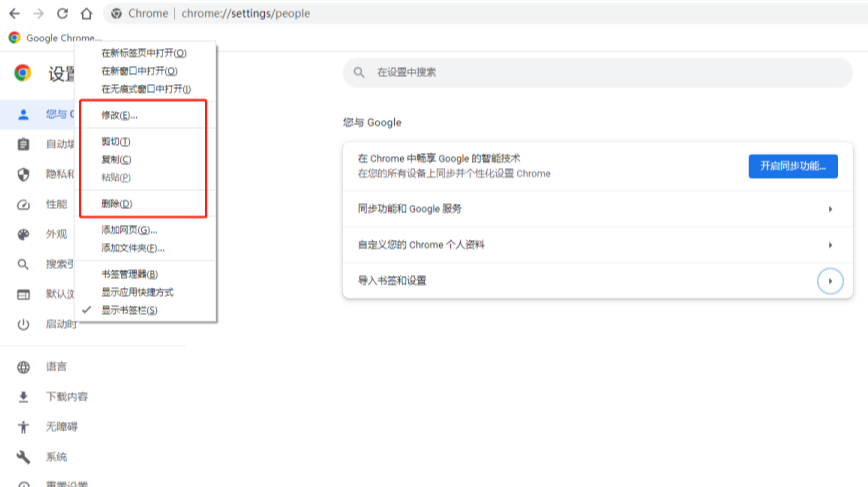
Task: Open 系统 settings section
Action: (x=56, y=457)
